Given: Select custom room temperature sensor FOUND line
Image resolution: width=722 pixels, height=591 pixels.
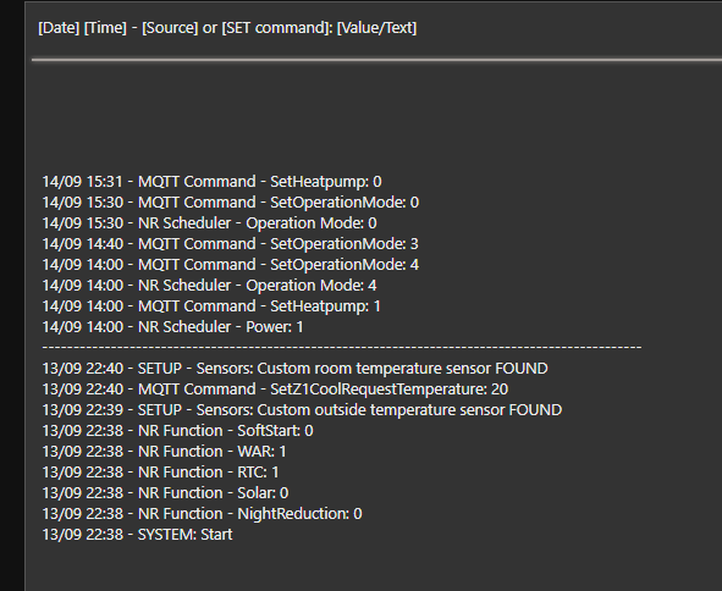Looking at the screenshot, I should click(294, 368).
